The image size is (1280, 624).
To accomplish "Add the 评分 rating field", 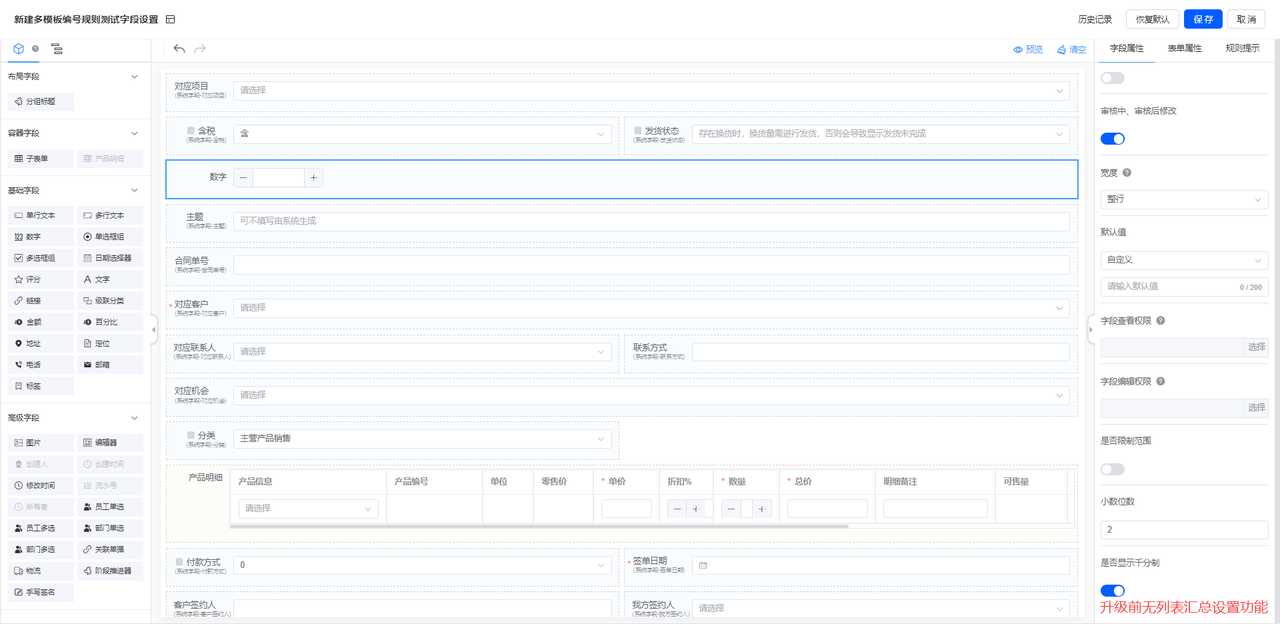I will coord(40,279).
